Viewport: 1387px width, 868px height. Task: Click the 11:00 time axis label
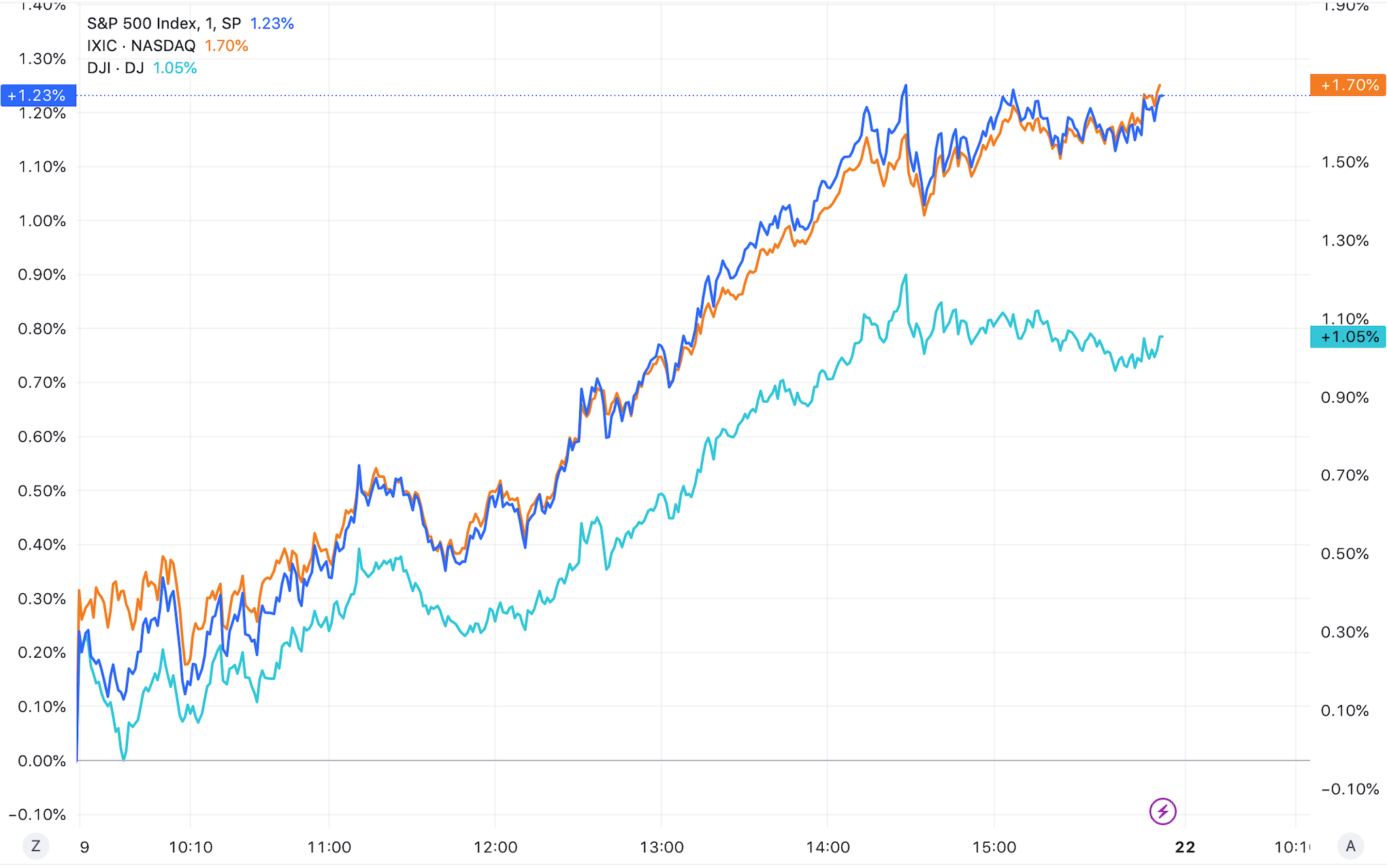(x=329, y=847)
